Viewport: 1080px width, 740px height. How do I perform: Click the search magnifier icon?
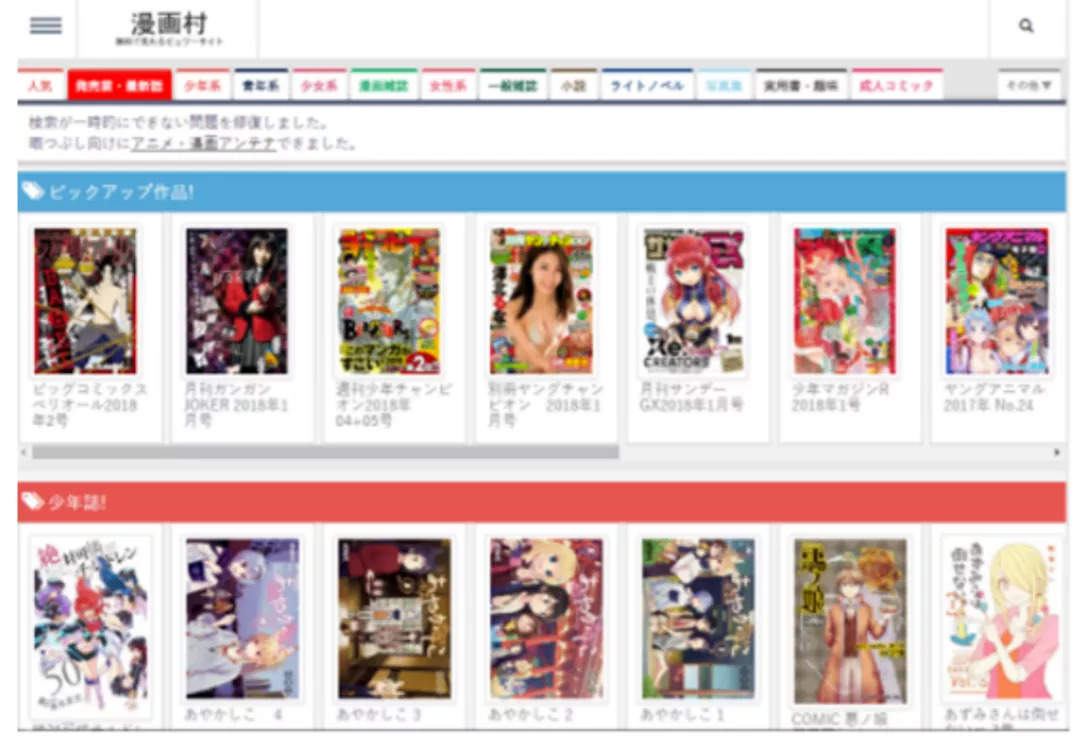coord(1026,27)
